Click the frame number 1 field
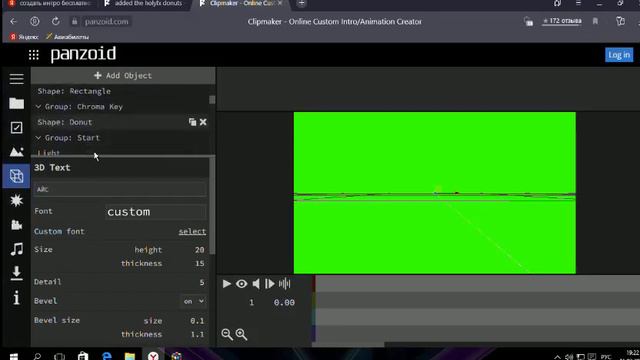The image size is (640, 360). (x=251, y=302)
